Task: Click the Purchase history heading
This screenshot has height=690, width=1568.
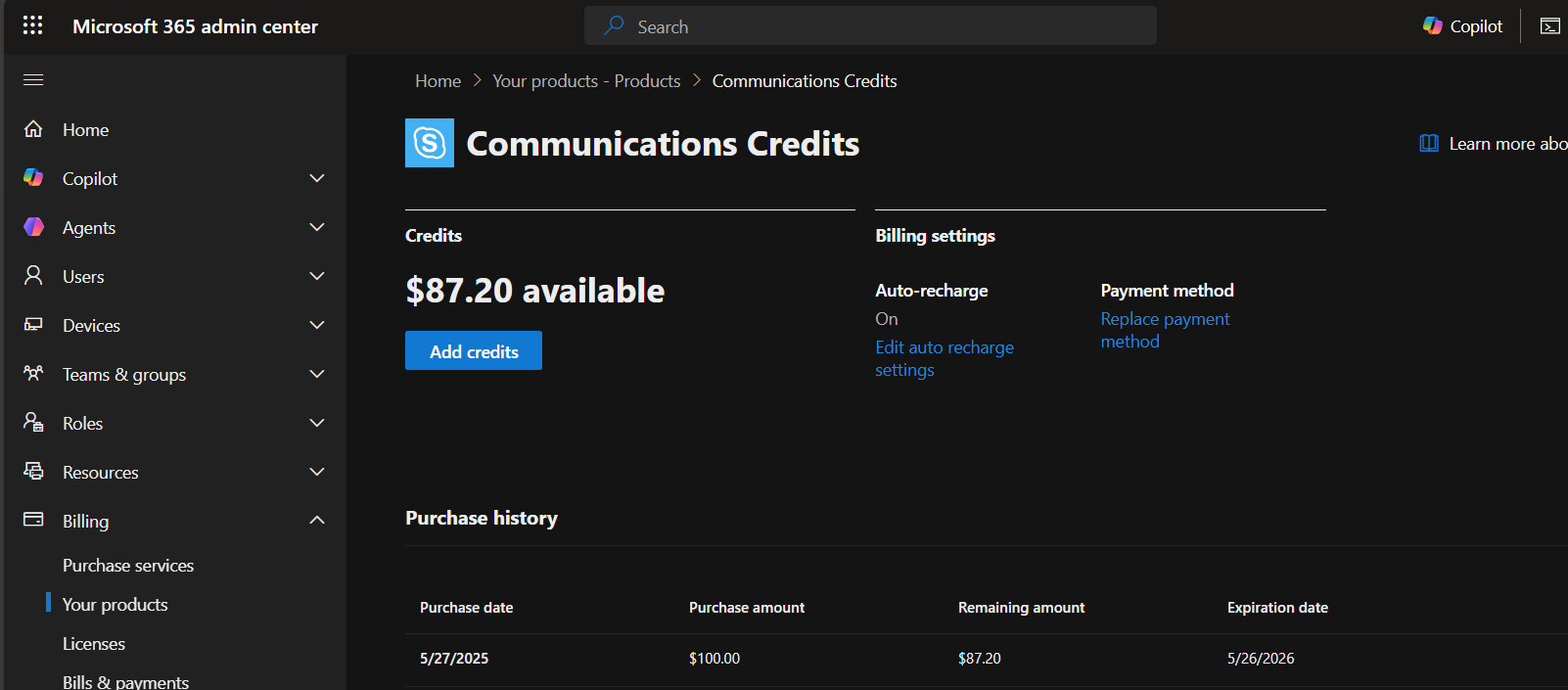Action: pos(482,518)
